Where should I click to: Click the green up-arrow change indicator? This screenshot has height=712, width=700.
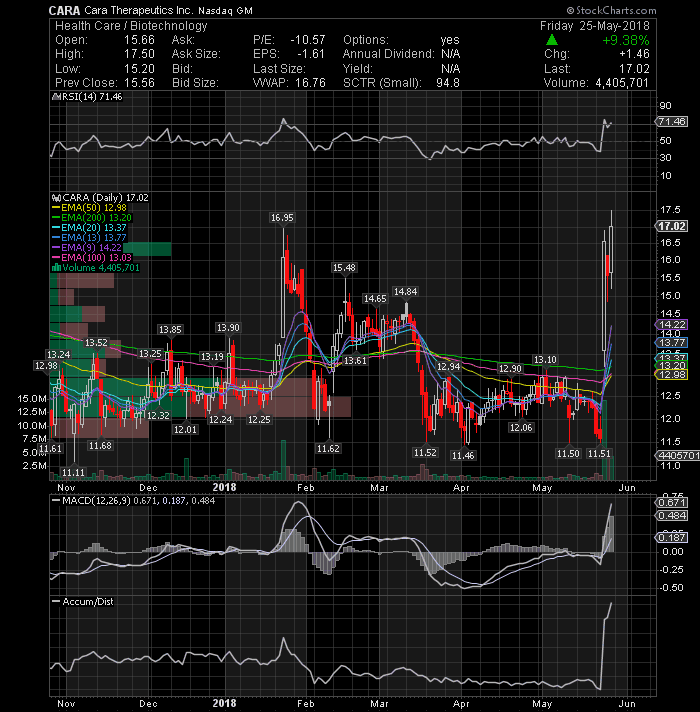click(x=552, y=40)
